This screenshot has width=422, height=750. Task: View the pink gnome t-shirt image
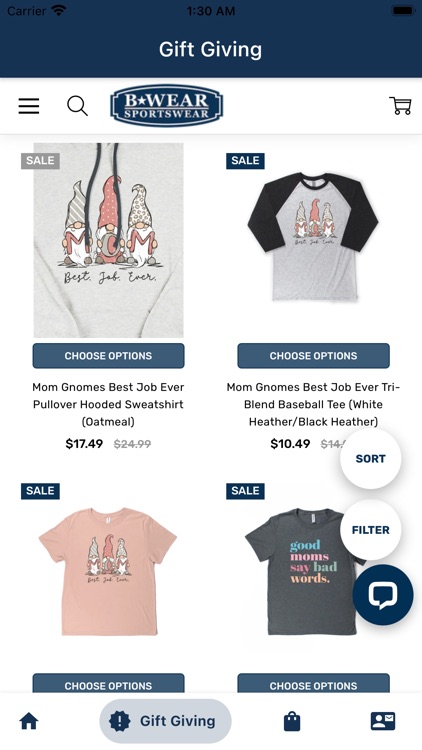pyautogui.click(x=108, y=572)
